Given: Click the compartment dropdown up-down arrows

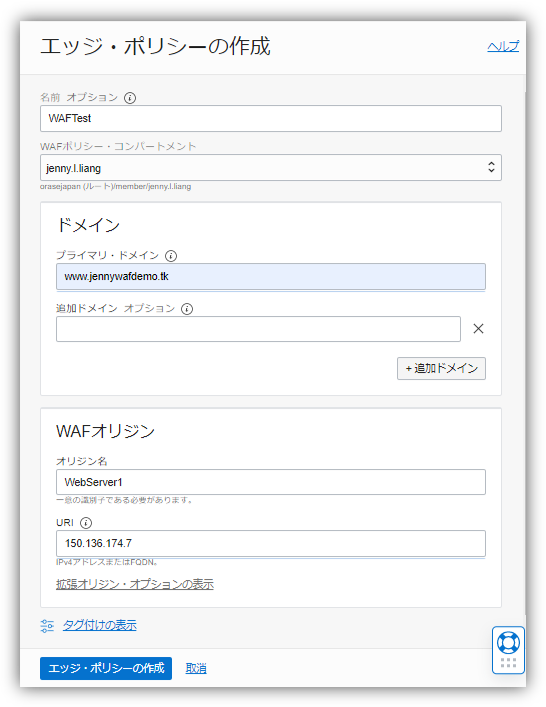Looking at the screenshot, I should click(x=491, y=167).
